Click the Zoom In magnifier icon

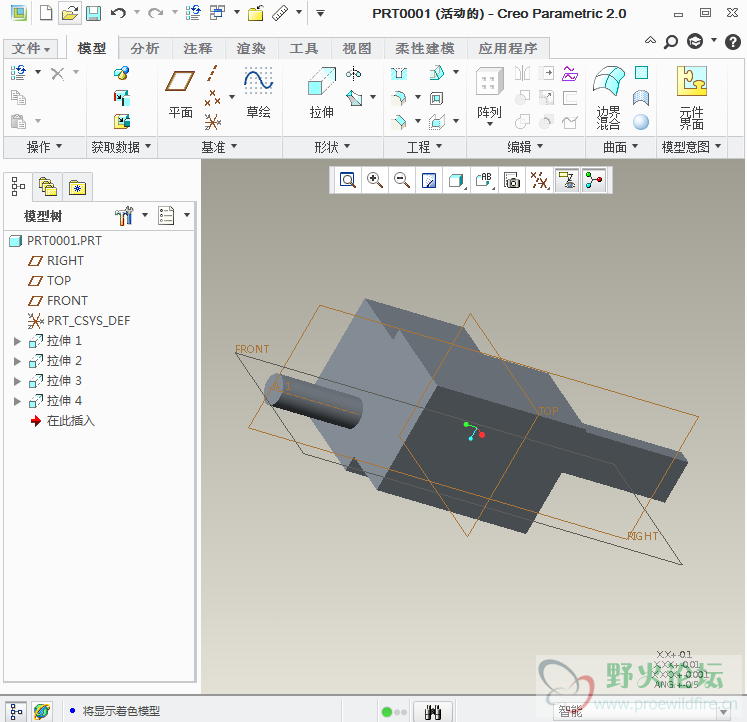[374, 180]
